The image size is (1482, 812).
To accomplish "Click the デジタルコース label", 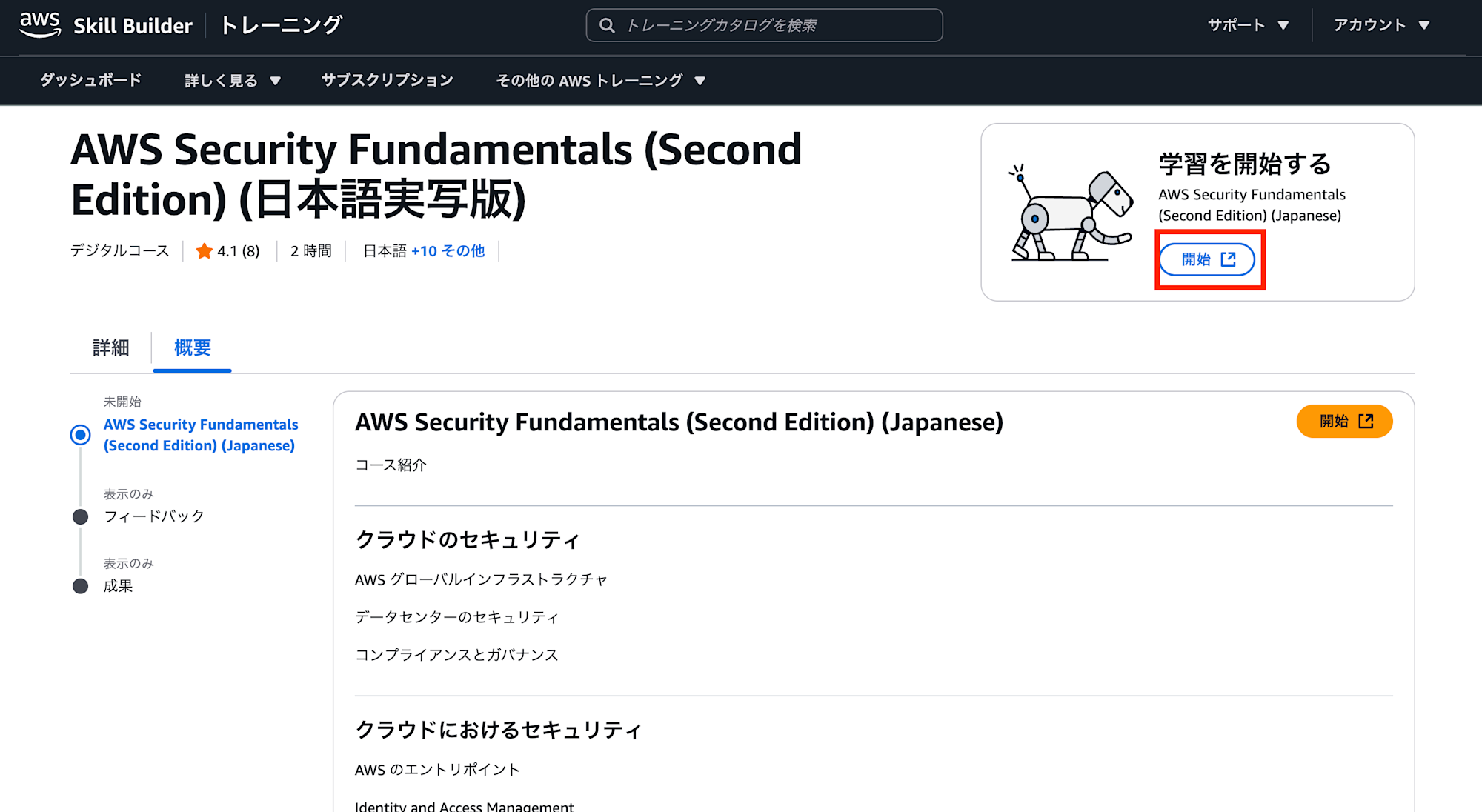I will click(119, 251).
